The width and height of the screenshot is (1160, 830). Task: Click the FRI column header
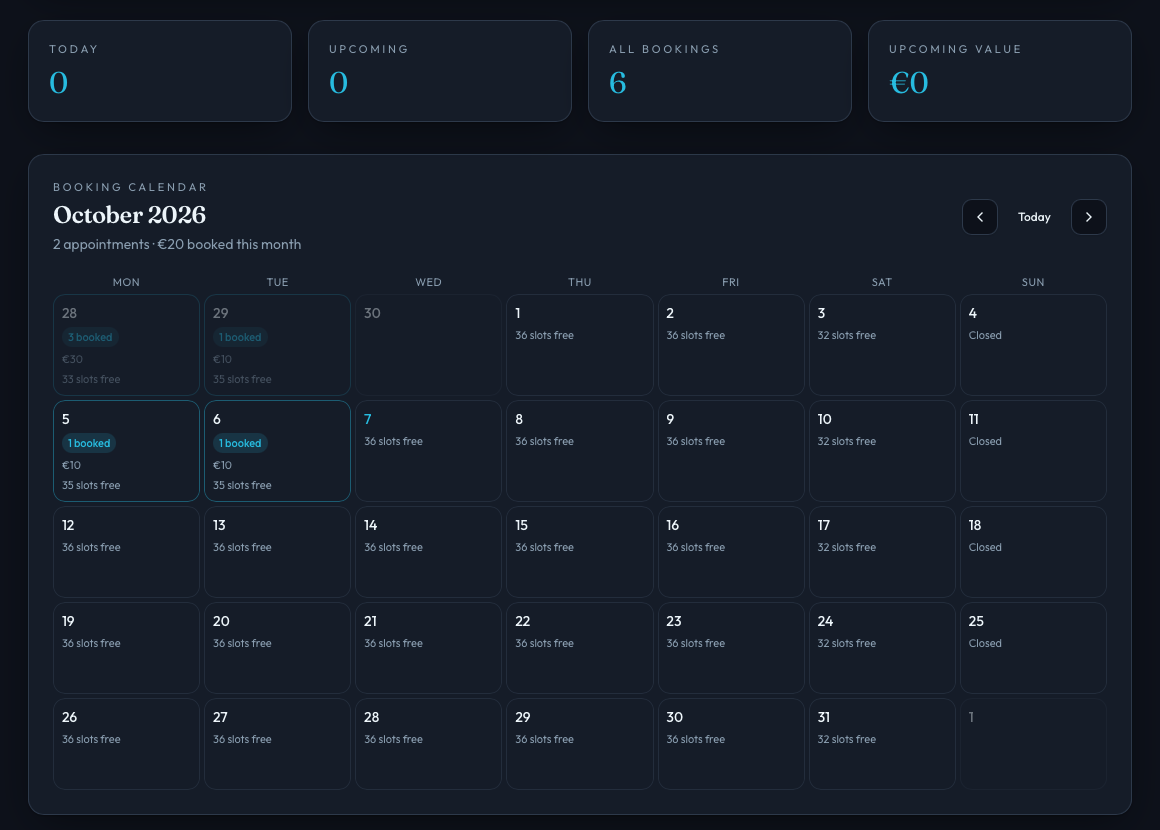tap(731, 282)
